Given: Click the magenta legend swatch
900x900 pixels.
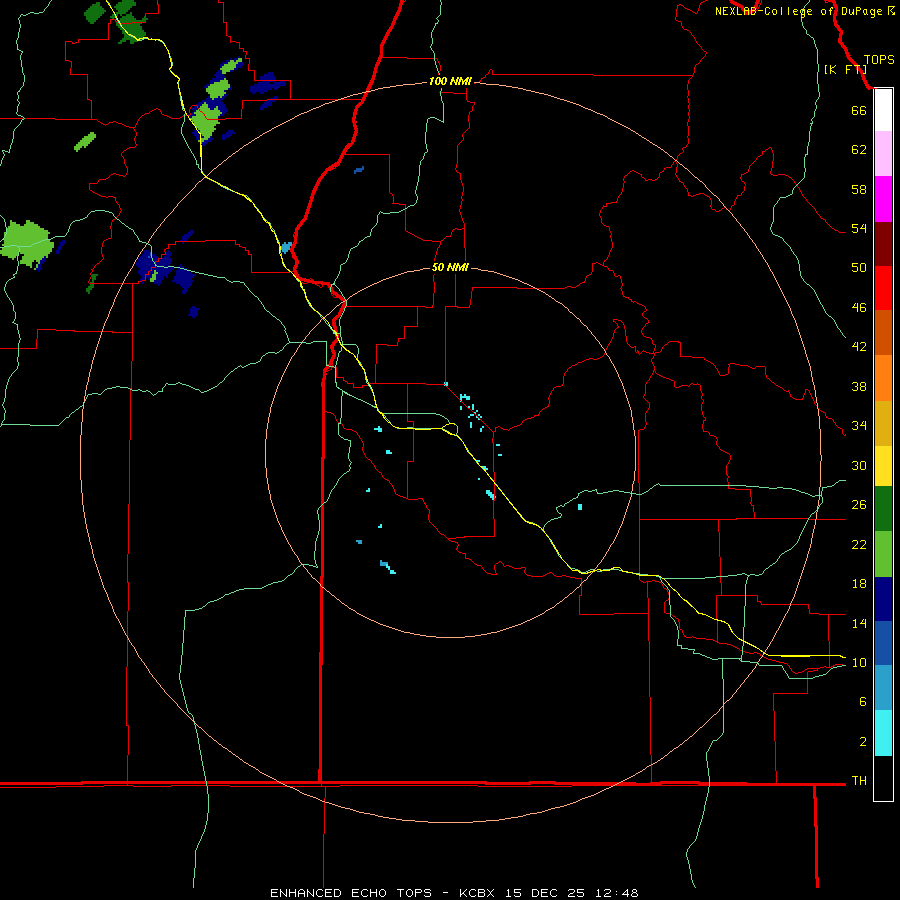Looking at the screenshot, I should click(883, 199).
